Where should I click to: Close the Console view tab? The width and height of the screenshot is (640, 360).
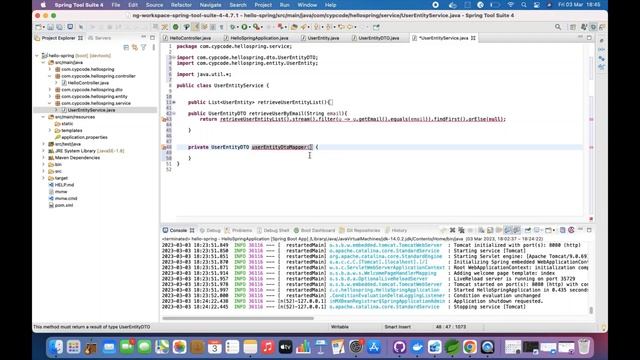[x=192, y=230]
